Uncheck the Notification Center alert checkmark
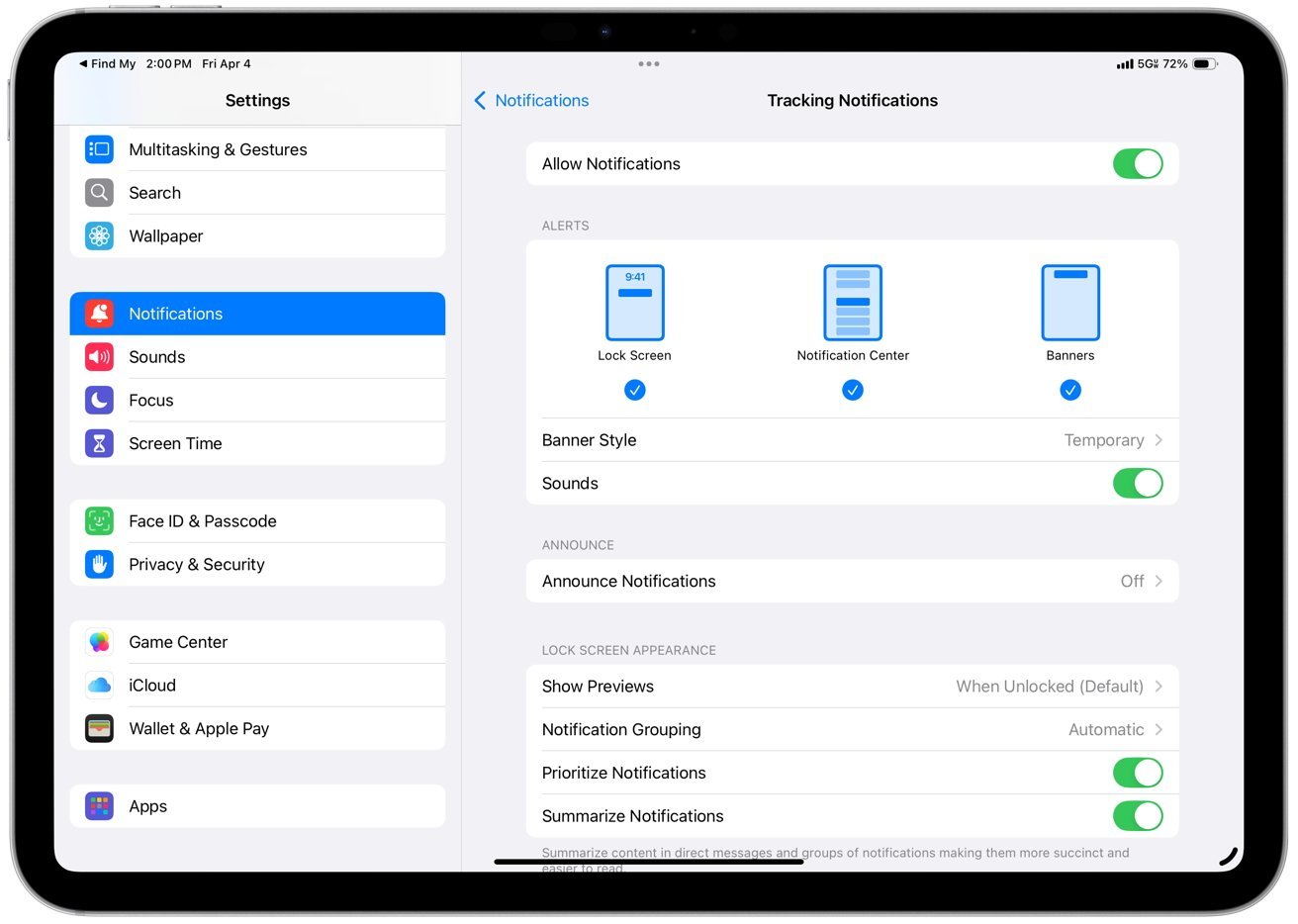 (x=853, y=391)
